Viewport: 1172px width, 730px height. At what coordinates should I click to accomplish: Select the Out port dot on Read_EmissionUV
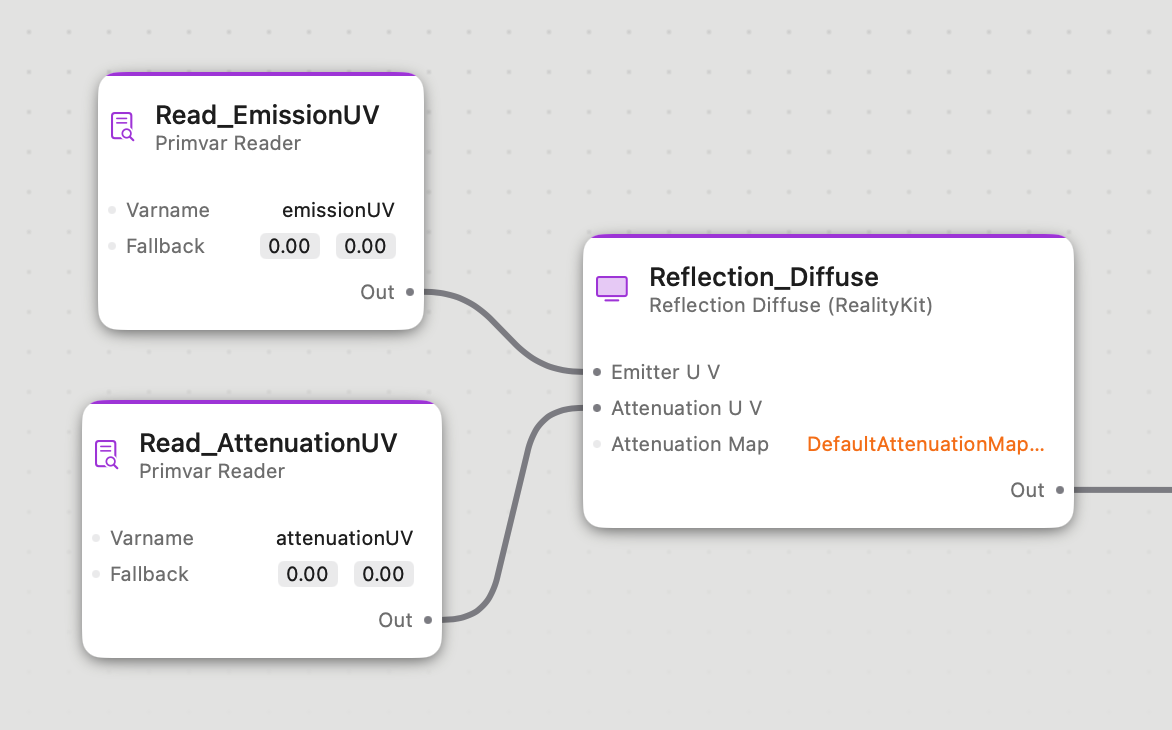pyautogui.click(x=412, y=292)
